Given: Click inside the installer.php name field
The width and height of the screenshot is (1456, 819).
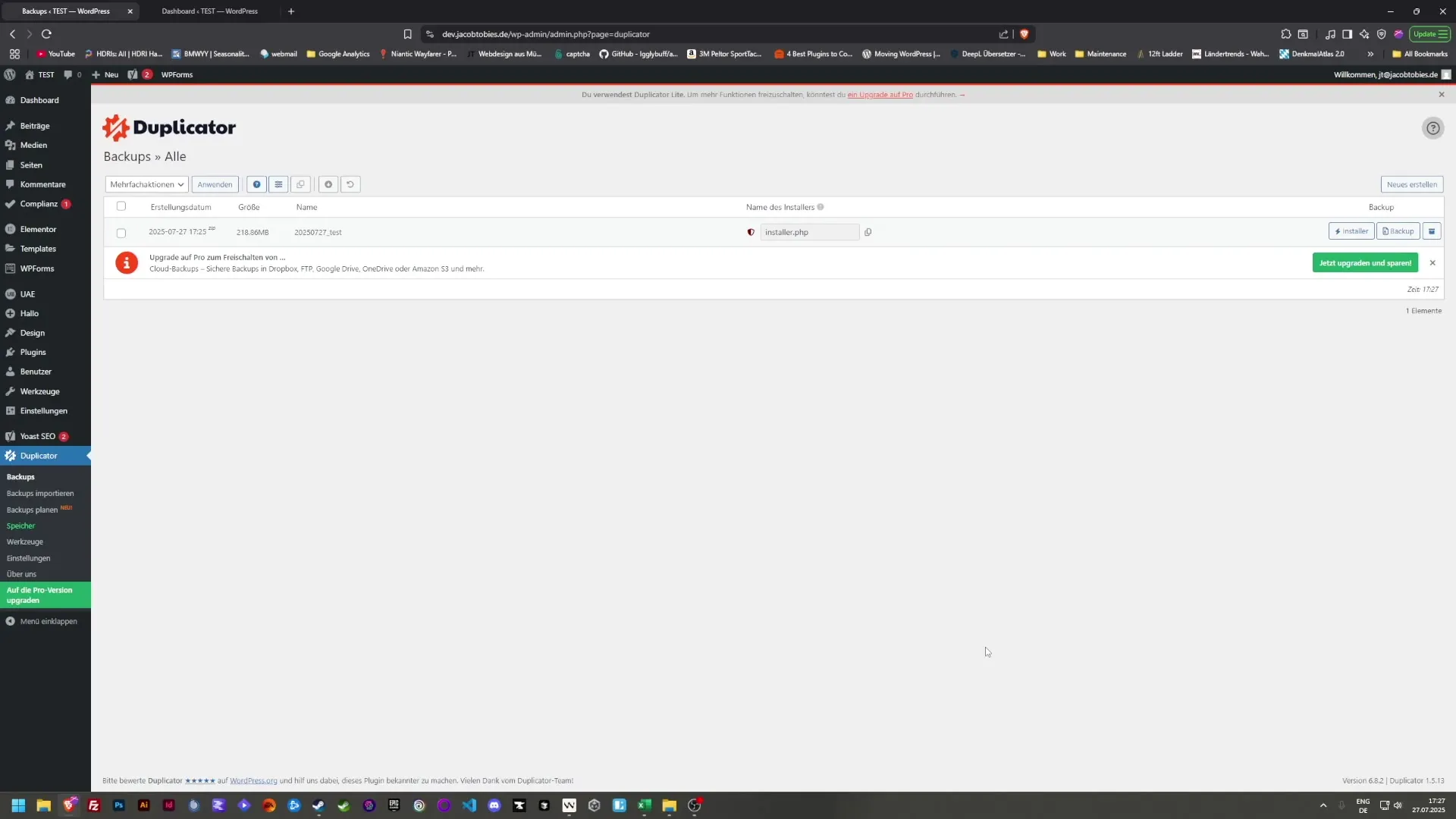Looking at the screenshot, I should [x=804, y=232].
